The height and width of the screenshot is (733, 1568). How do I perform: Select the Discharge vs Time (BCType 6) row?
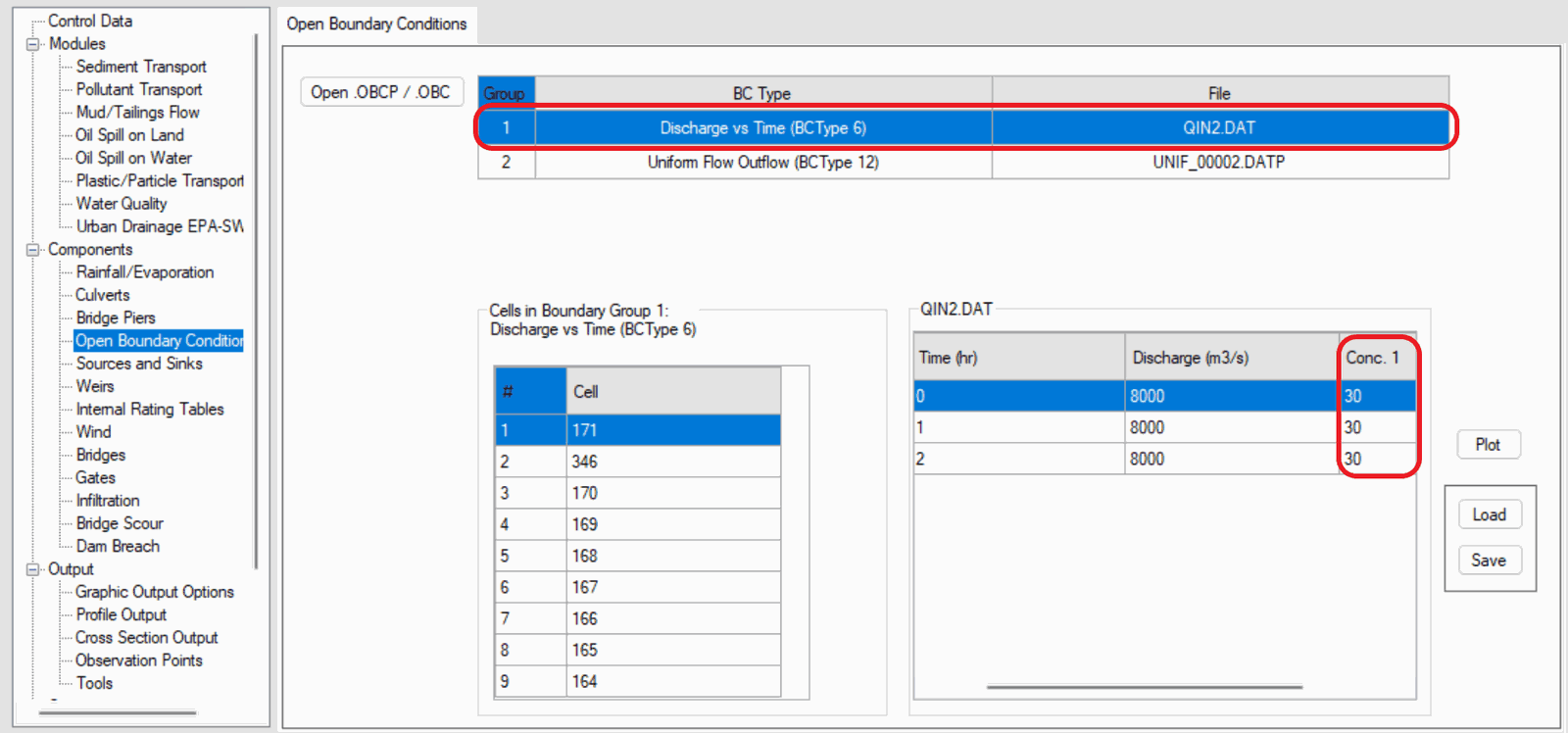tap(762, 128)
